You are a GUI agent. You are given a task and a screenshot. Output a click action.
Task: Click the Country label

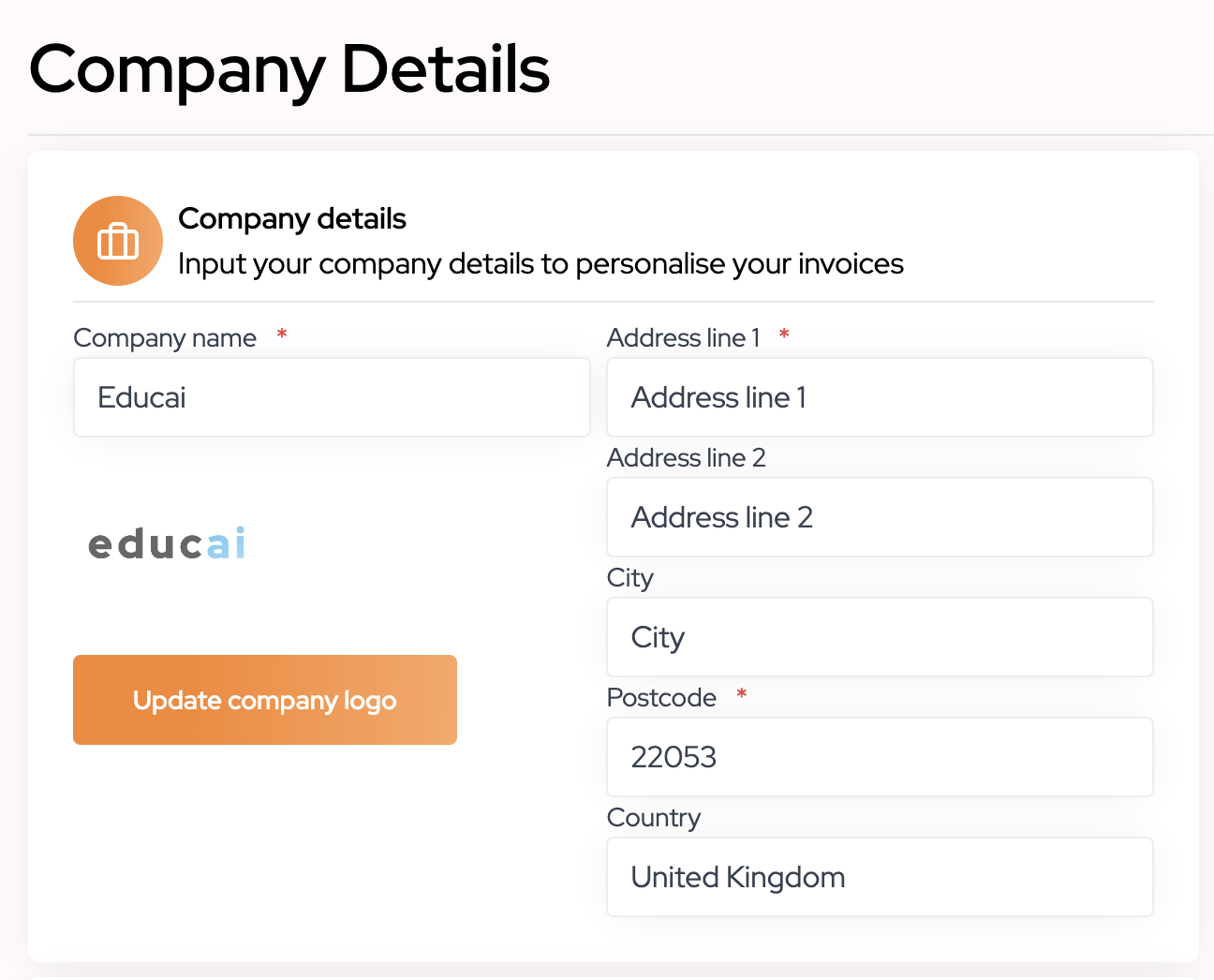point(654,818)
